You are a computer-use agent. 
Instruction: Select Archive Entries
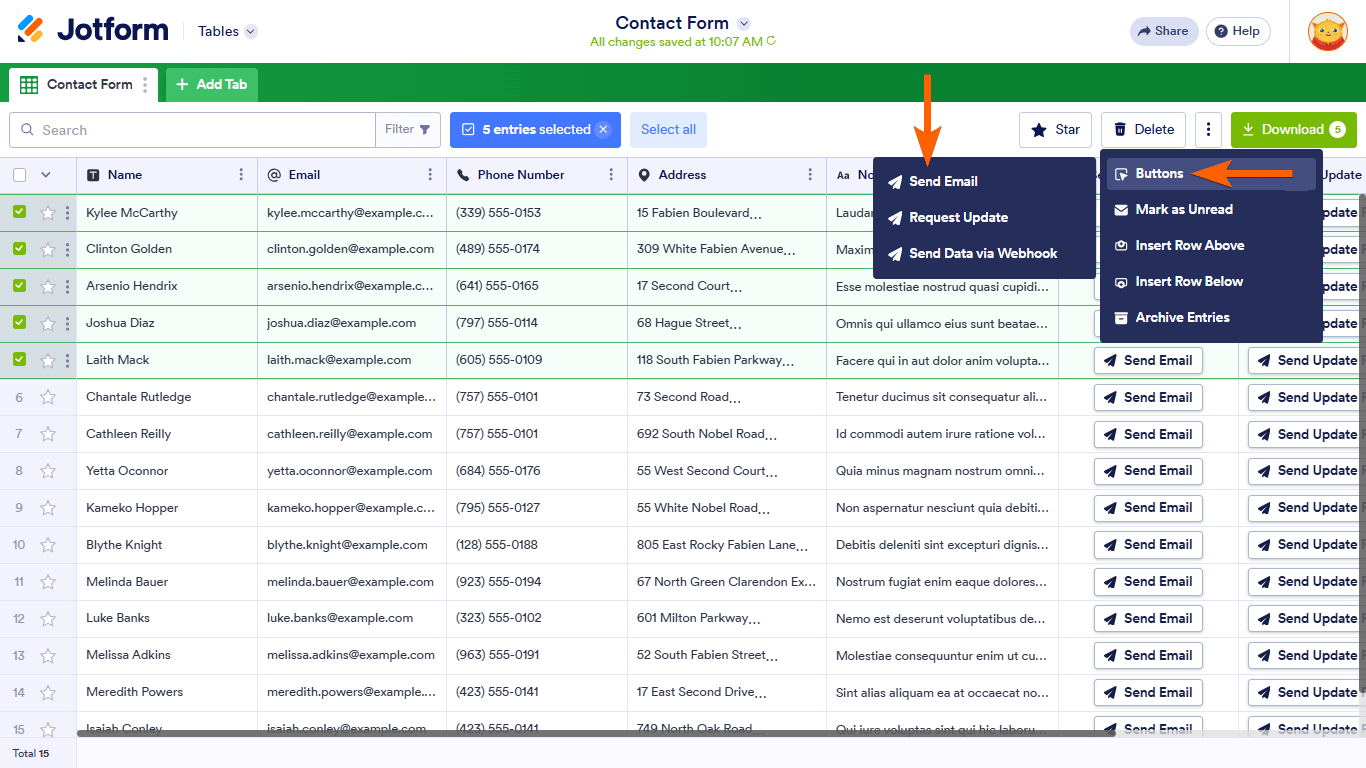point(1211,317)
